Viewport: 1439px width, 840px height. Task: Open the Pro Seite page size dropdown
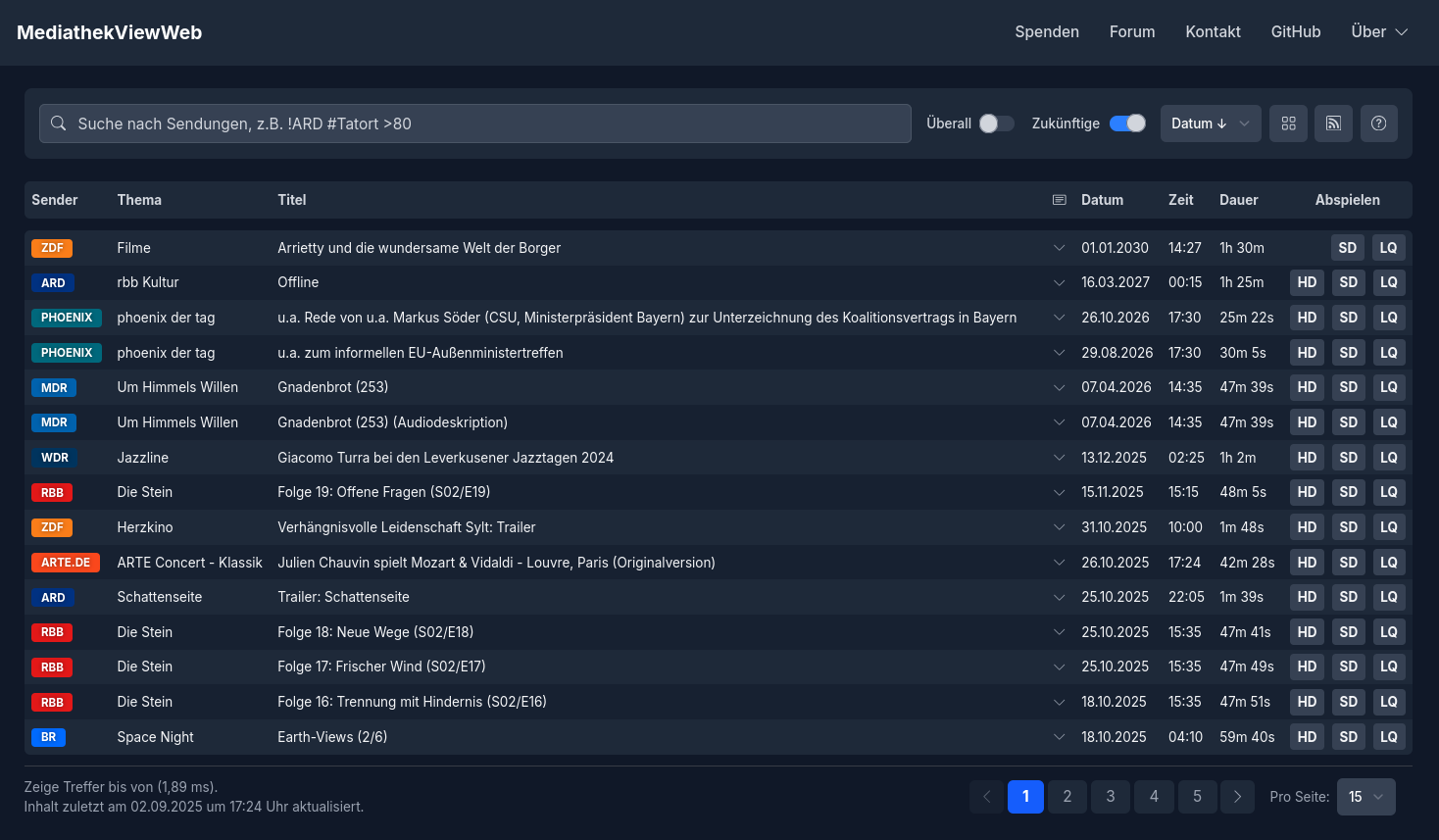coord(1365,797)
